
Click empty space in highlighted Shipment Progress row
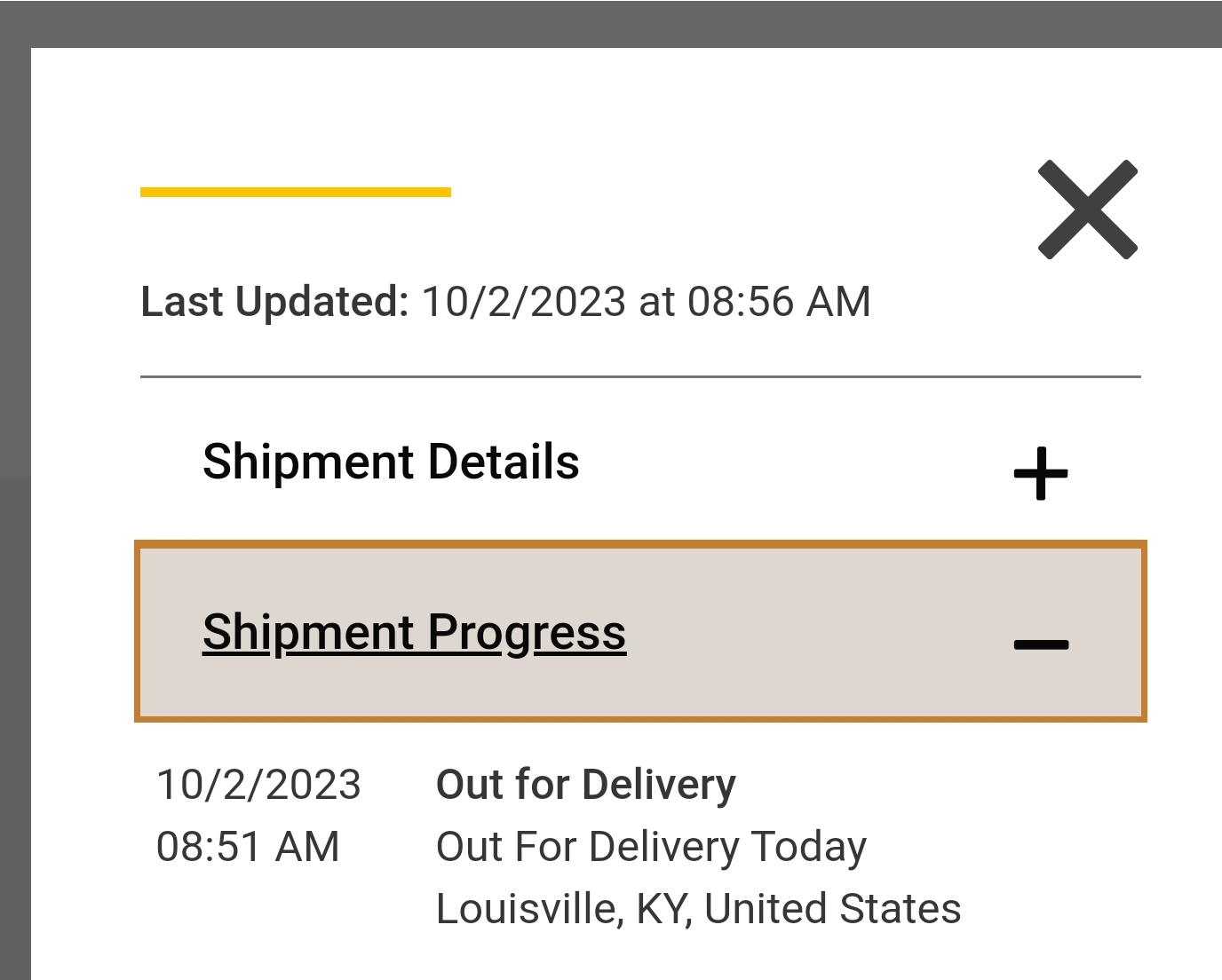[x=817, y=632]
